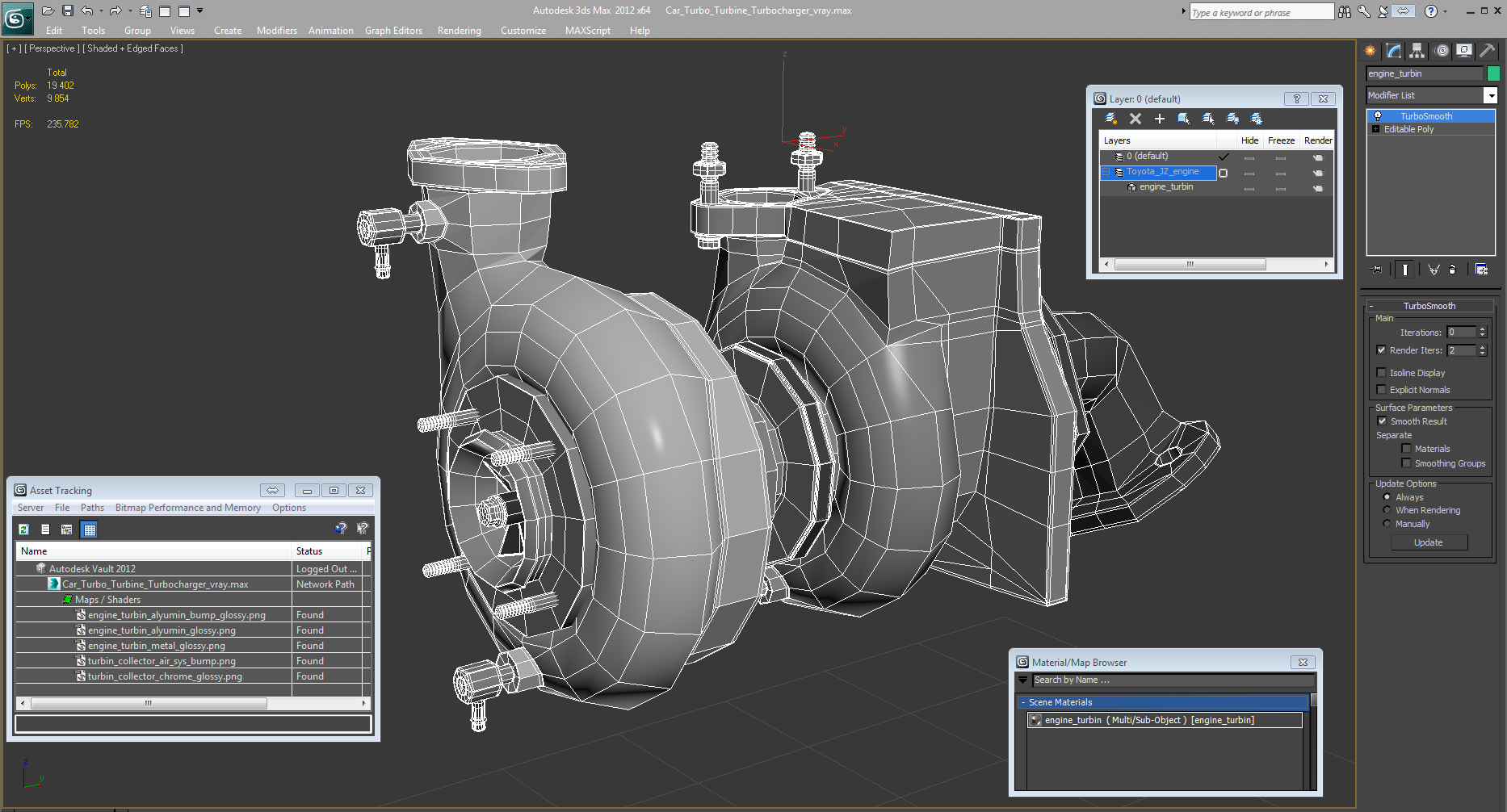Click Create New Layer icon in Layer window
Viewport: 1507px width, 812px height.
click(x=1111, y=119)
